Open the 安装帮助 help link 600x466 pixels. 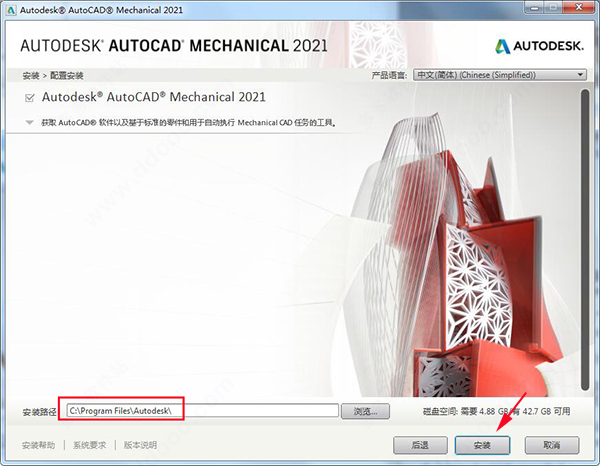point(38,445)
